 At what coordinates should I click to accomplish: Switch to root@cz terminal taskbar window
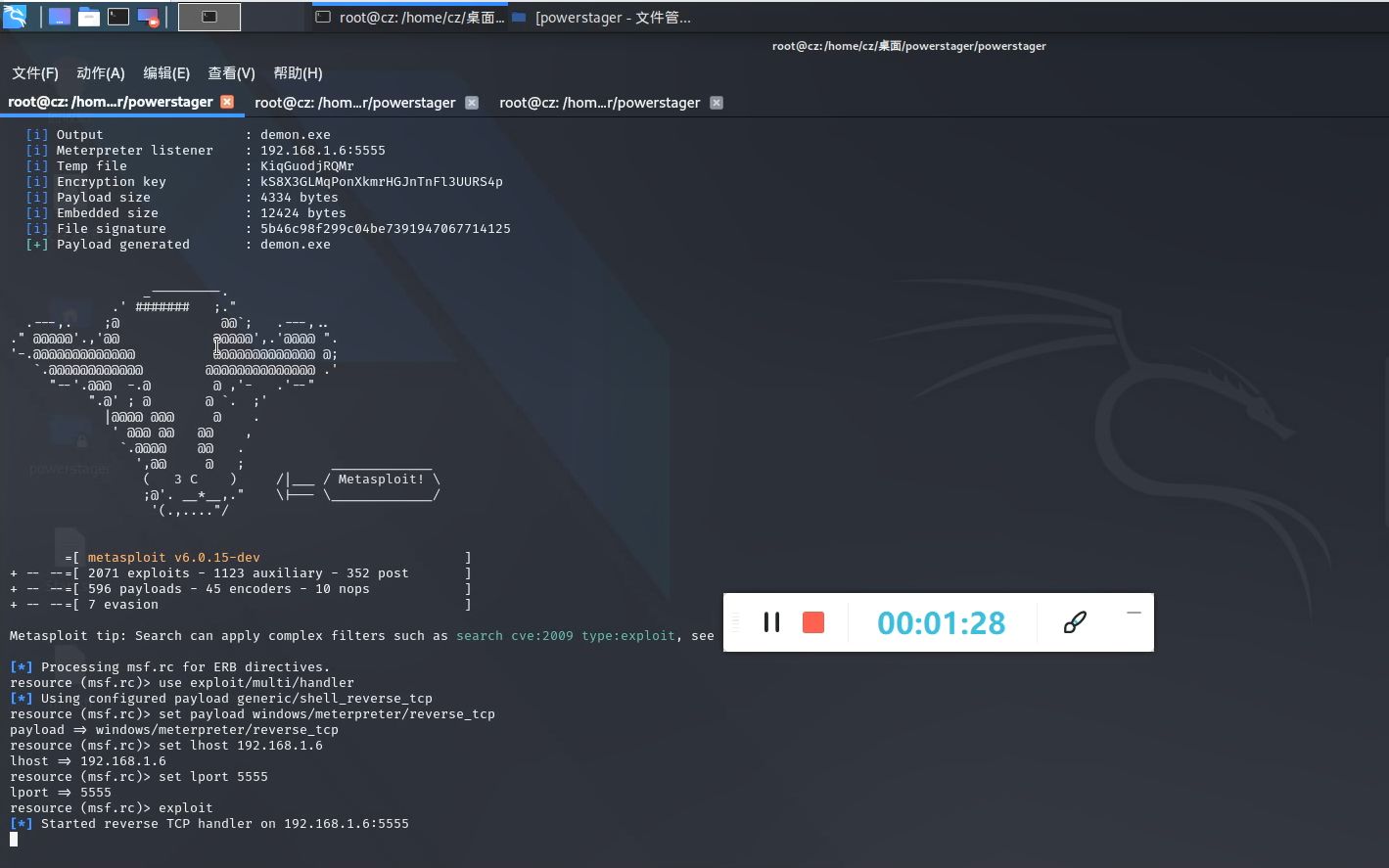coord(411,18)
